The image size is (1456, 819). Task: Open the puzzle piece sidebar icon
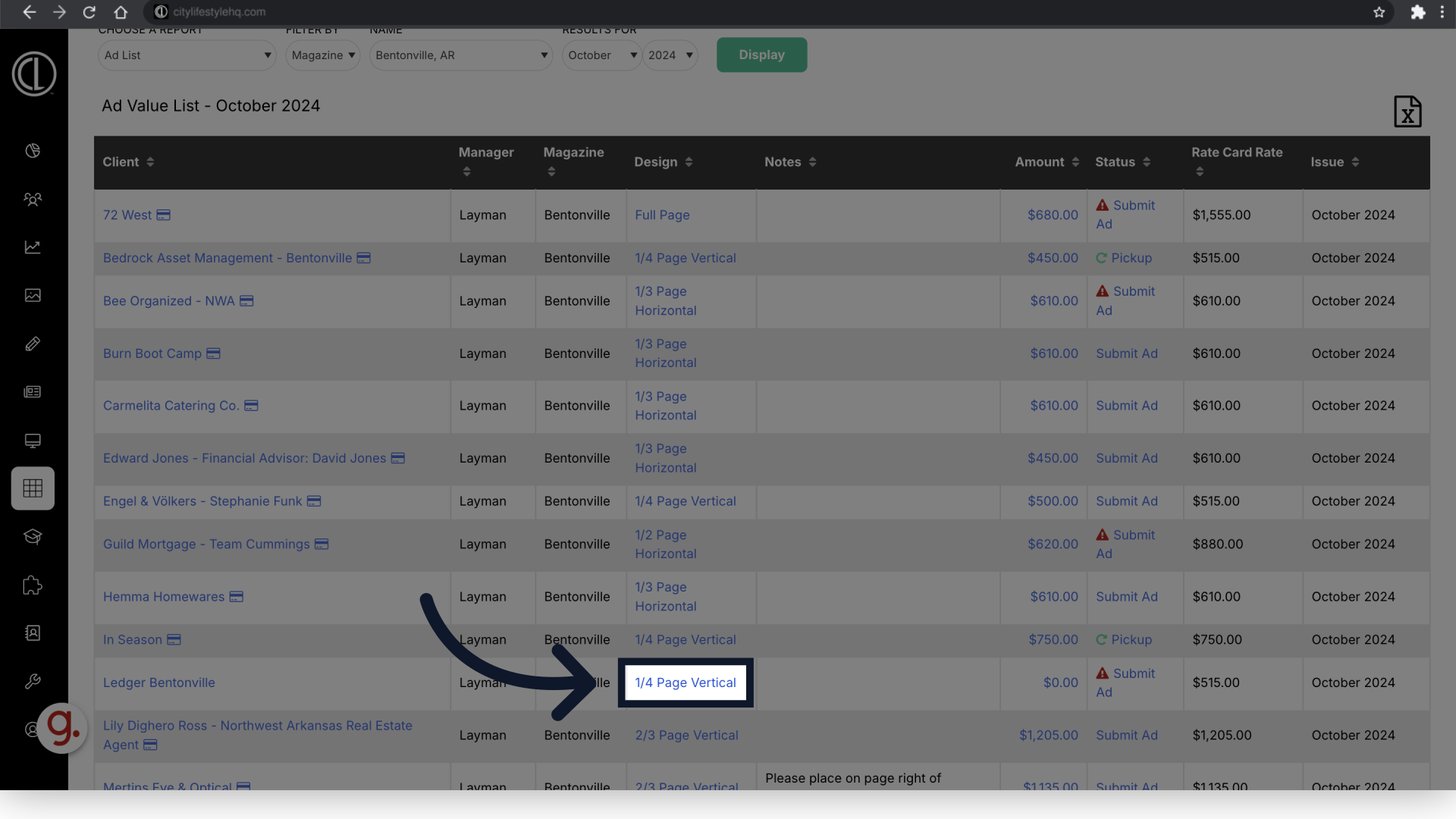click(x=33, y=585)
